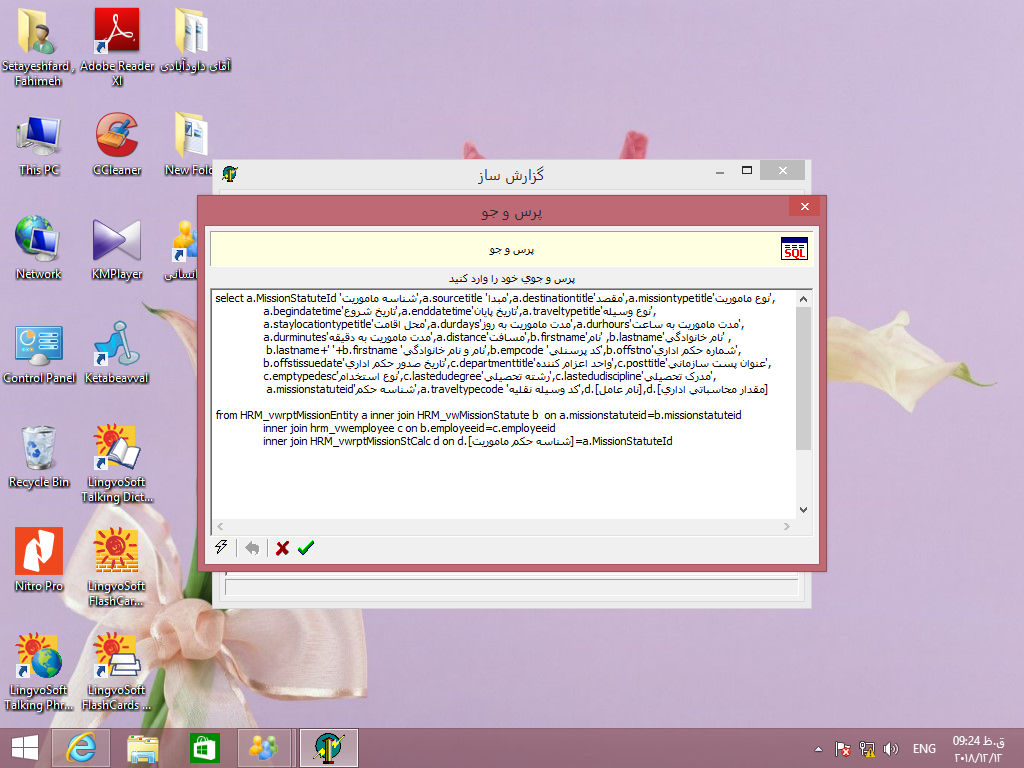The height and width of the screenshot is (768, 1024).
Task: Click the SQL icon in query header
Action: tap(794, 249)
